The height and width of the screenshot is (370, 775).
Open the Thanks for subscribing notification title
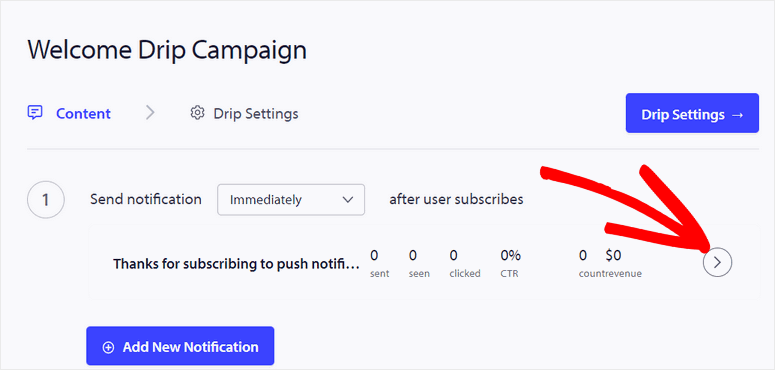[x=237, y=264]
